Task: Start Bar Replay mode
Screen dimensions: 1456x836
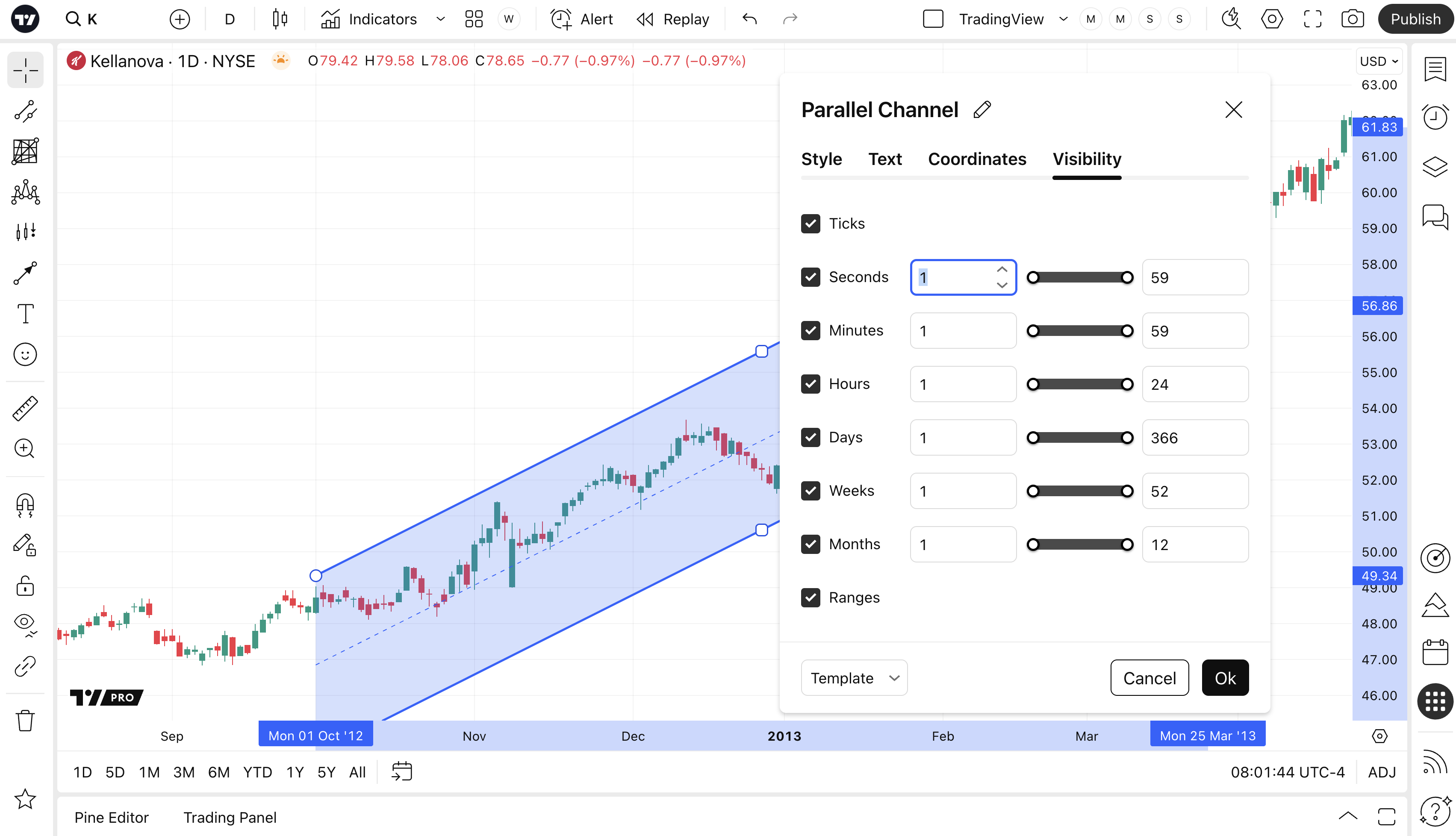Action: pyautogui.click(x=673, y=20)
